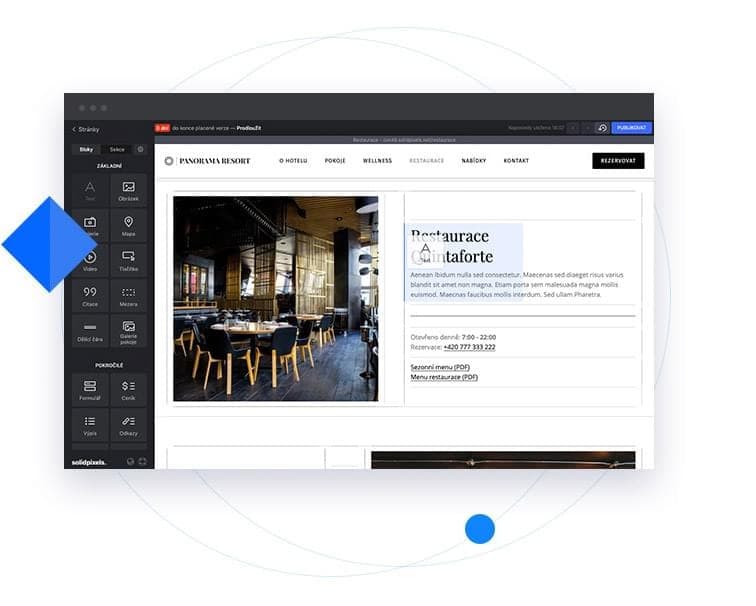Open sidebar settings gear next to Sekce

click(x=140, y=149)
